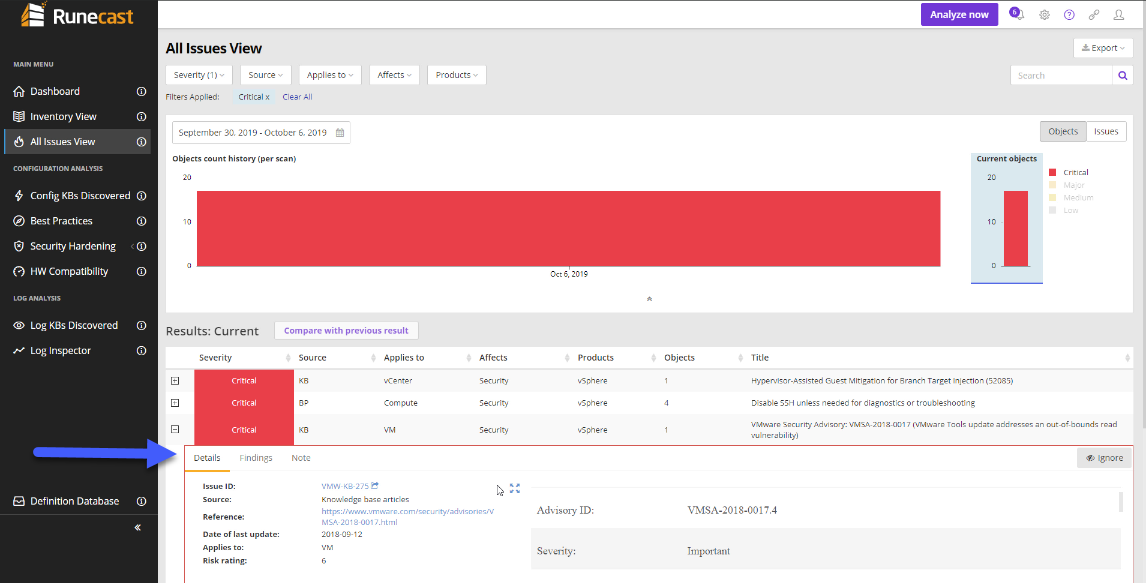1146x583 pixels.
Task: Sort by Objects column header
Action: (702, 358)
